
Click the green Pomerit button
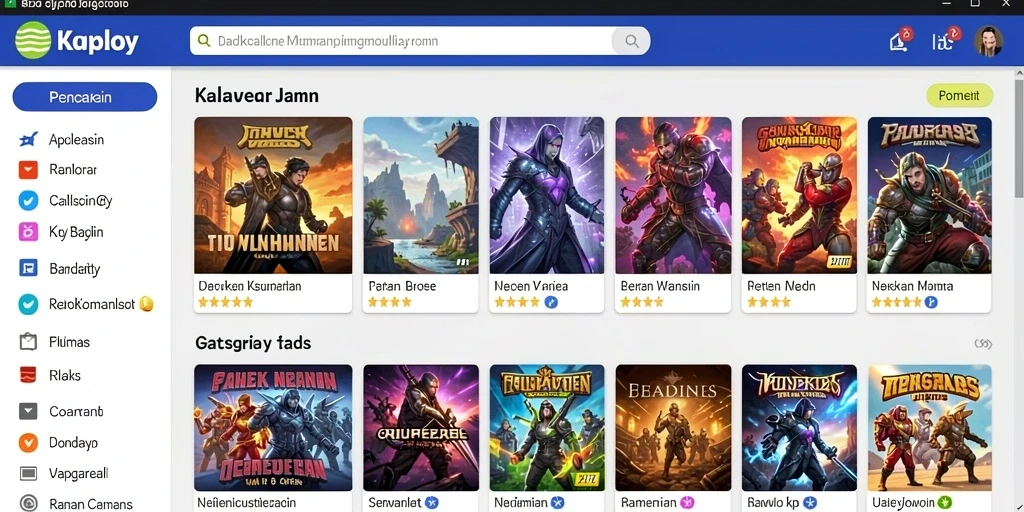(x=959, y=95)
